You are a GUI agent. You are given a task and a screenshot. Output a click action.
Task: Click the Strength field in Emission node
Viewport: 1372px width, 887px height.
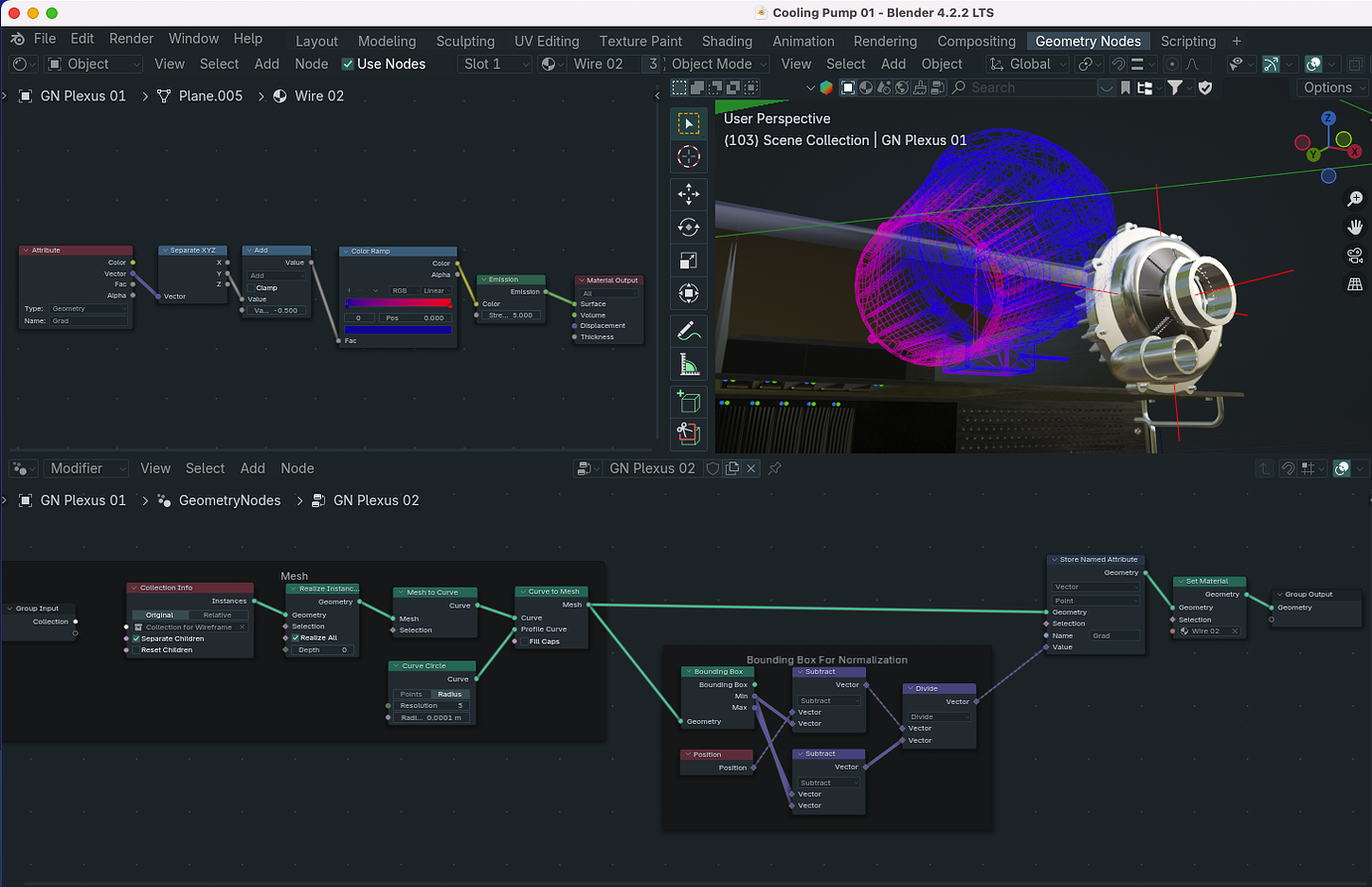coord(511,315)
